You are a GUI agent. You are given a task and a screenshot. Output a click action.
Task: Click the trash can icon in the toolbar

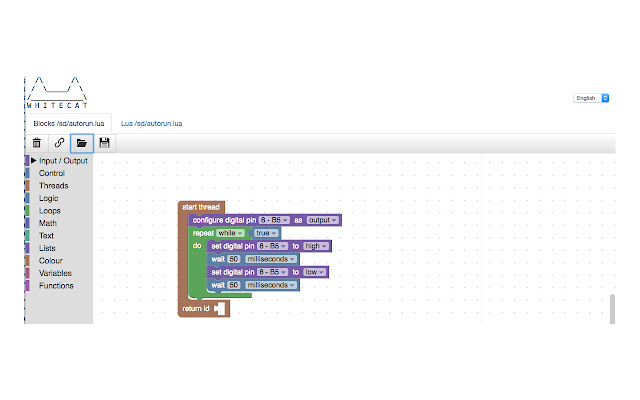(x=37, y=143)
